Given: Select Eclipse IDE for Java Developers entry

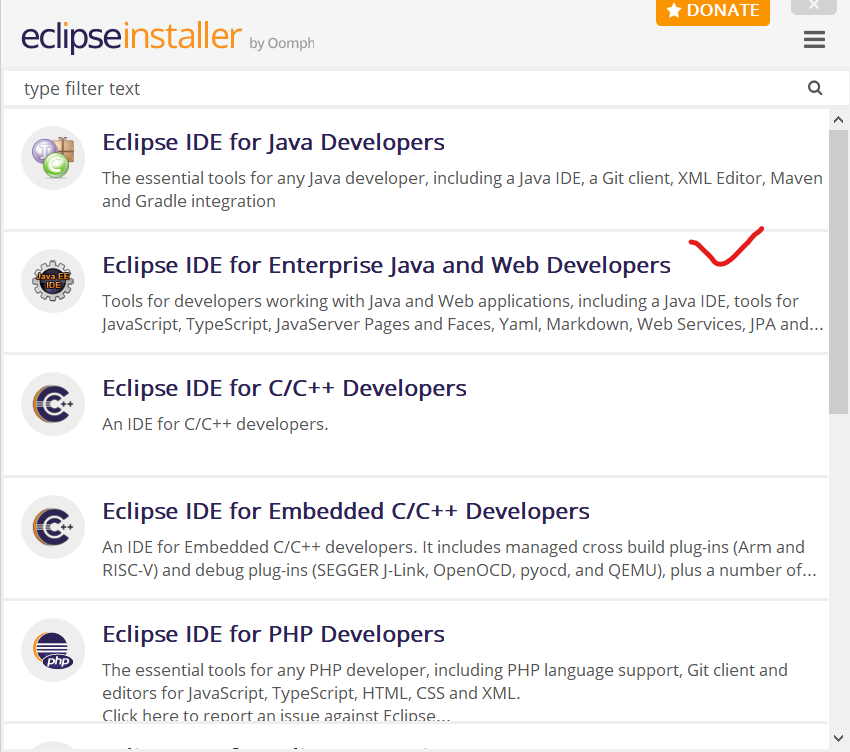Looking at the screenshot, I should 273,142.
